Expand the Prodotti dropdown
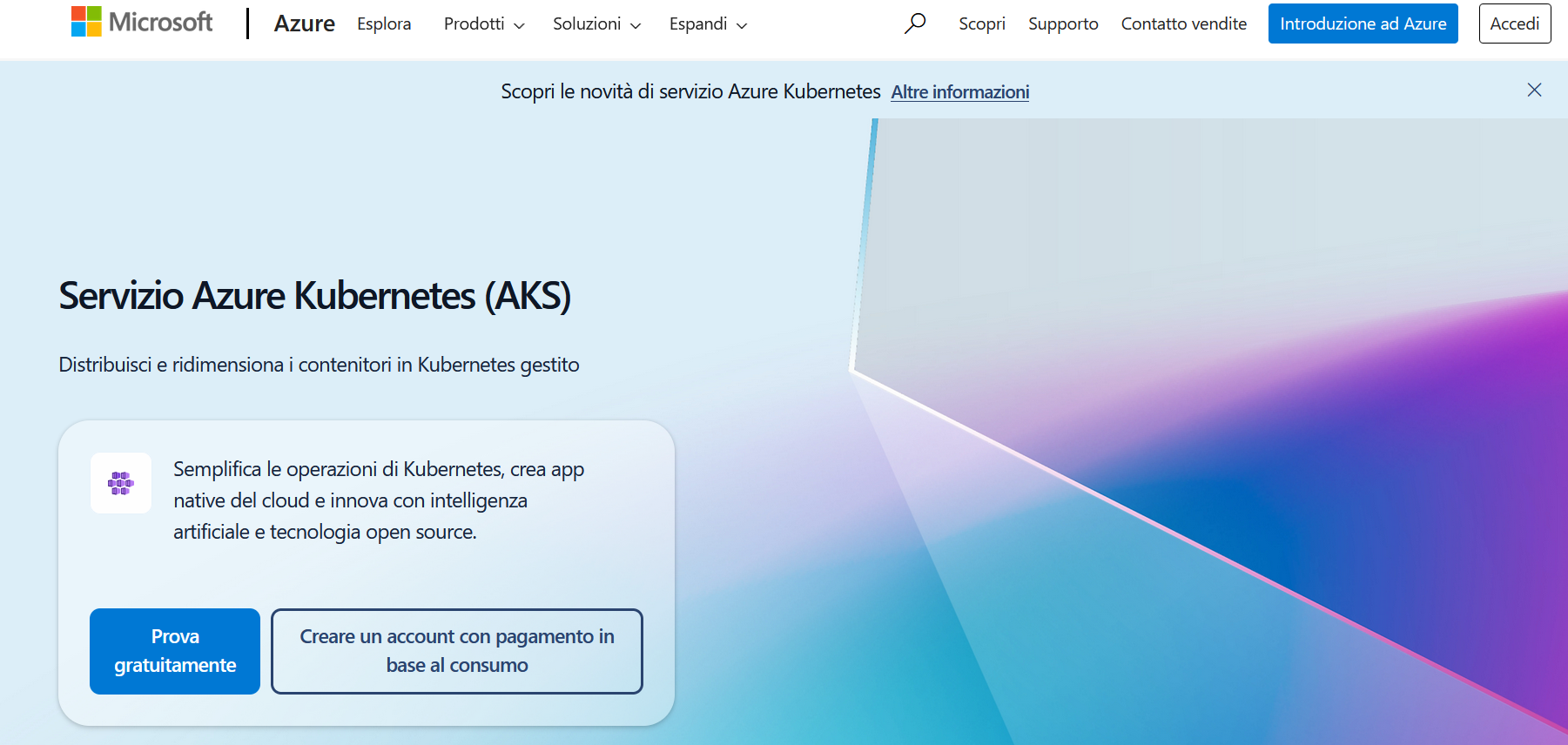This screenshot has height=745, width=1568. [484, 23]
